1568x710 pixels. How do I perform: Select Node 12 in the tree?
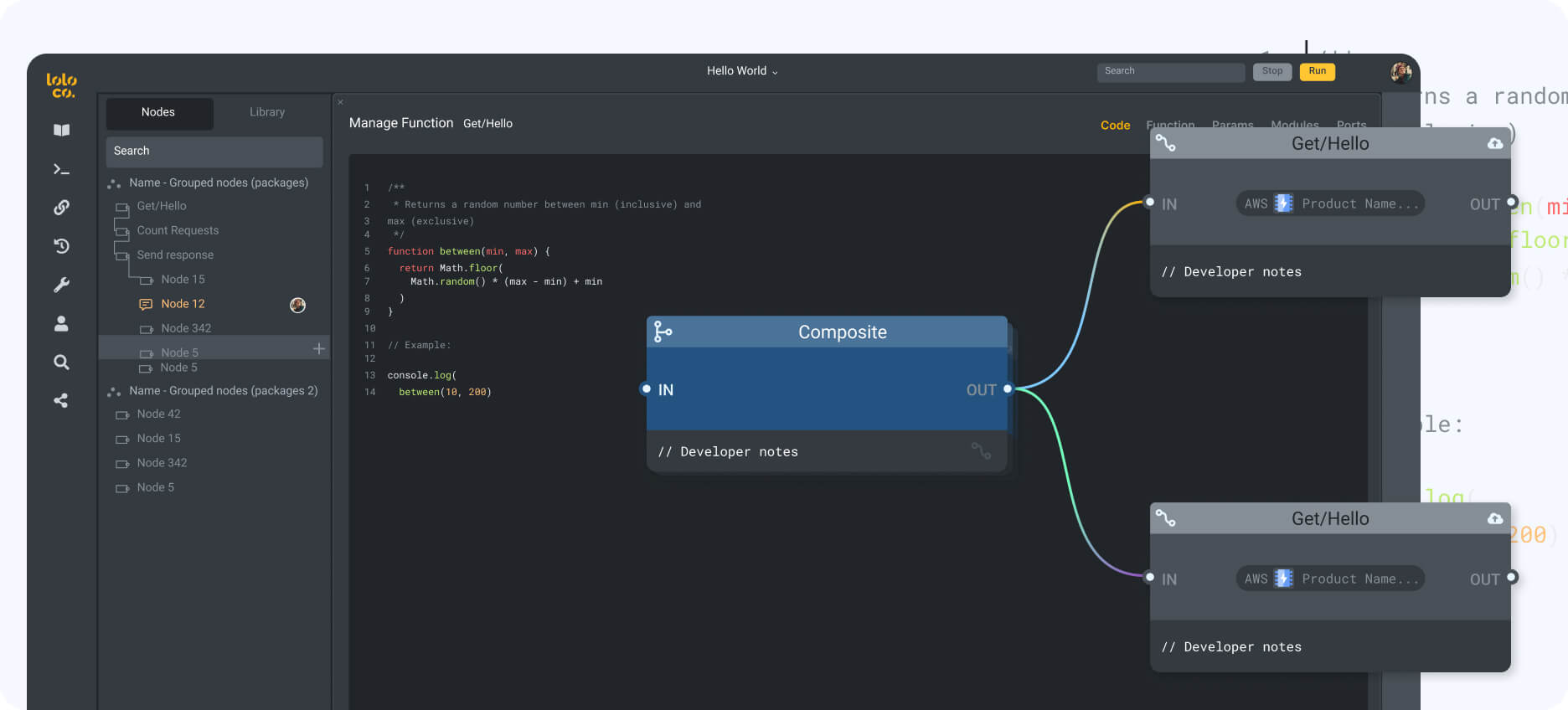tap(183, 304)
